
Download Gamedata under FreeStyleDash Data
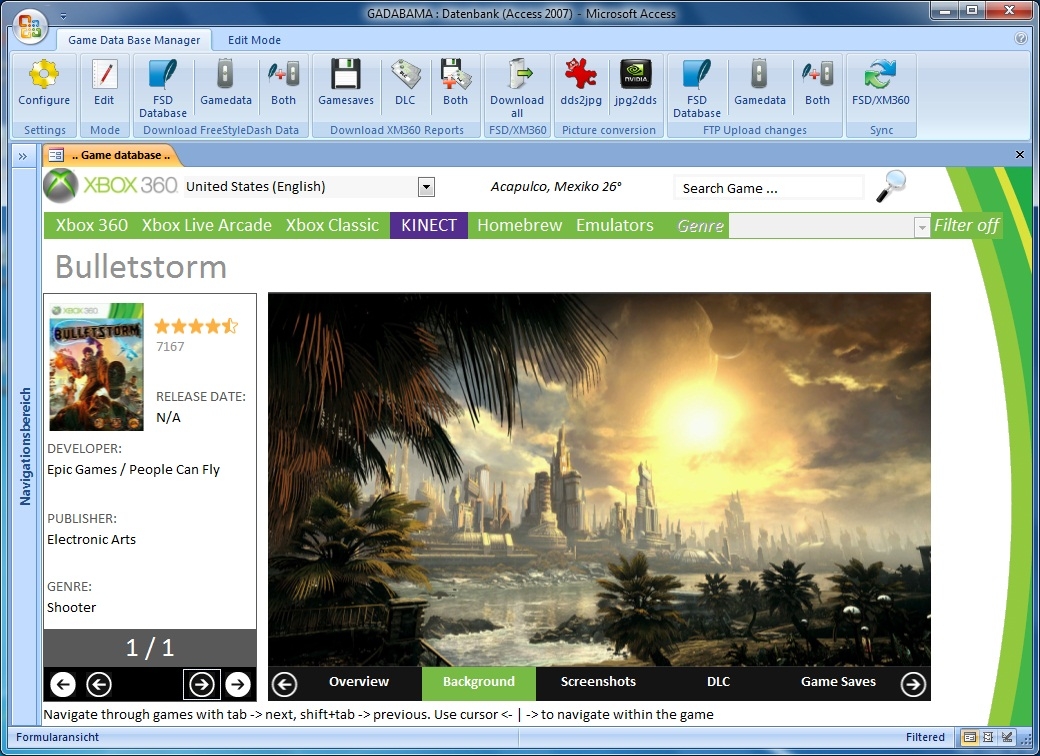[226, 83]
